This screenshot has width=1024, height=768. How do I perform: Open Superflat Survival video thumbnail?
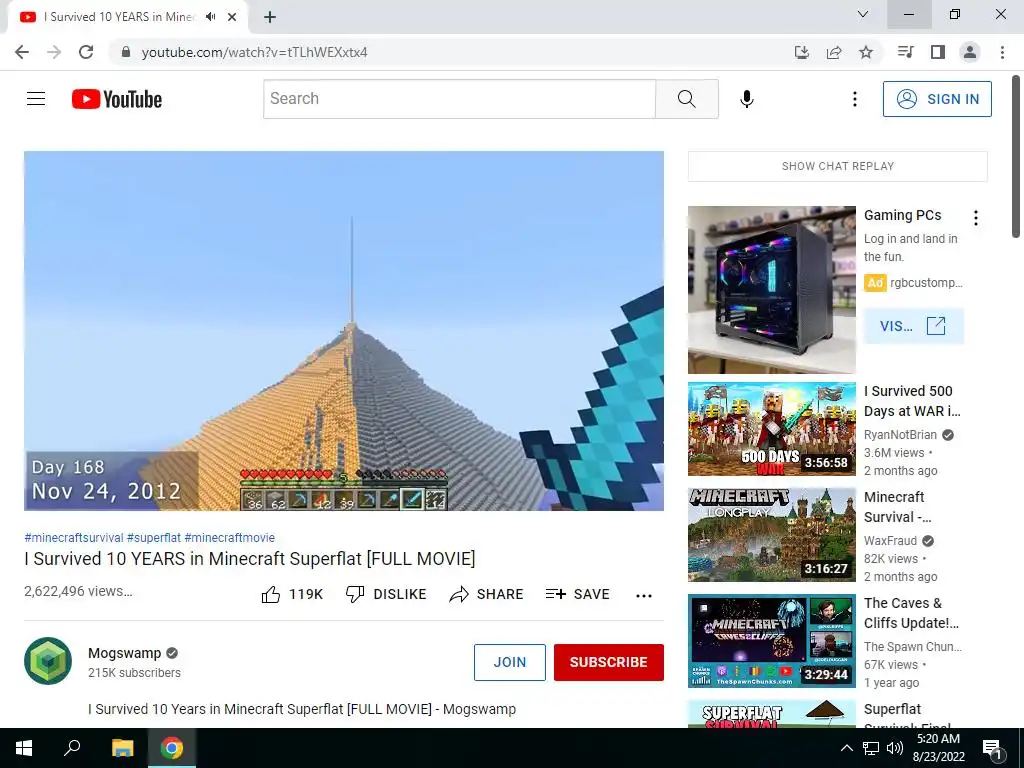click(771, 714)
